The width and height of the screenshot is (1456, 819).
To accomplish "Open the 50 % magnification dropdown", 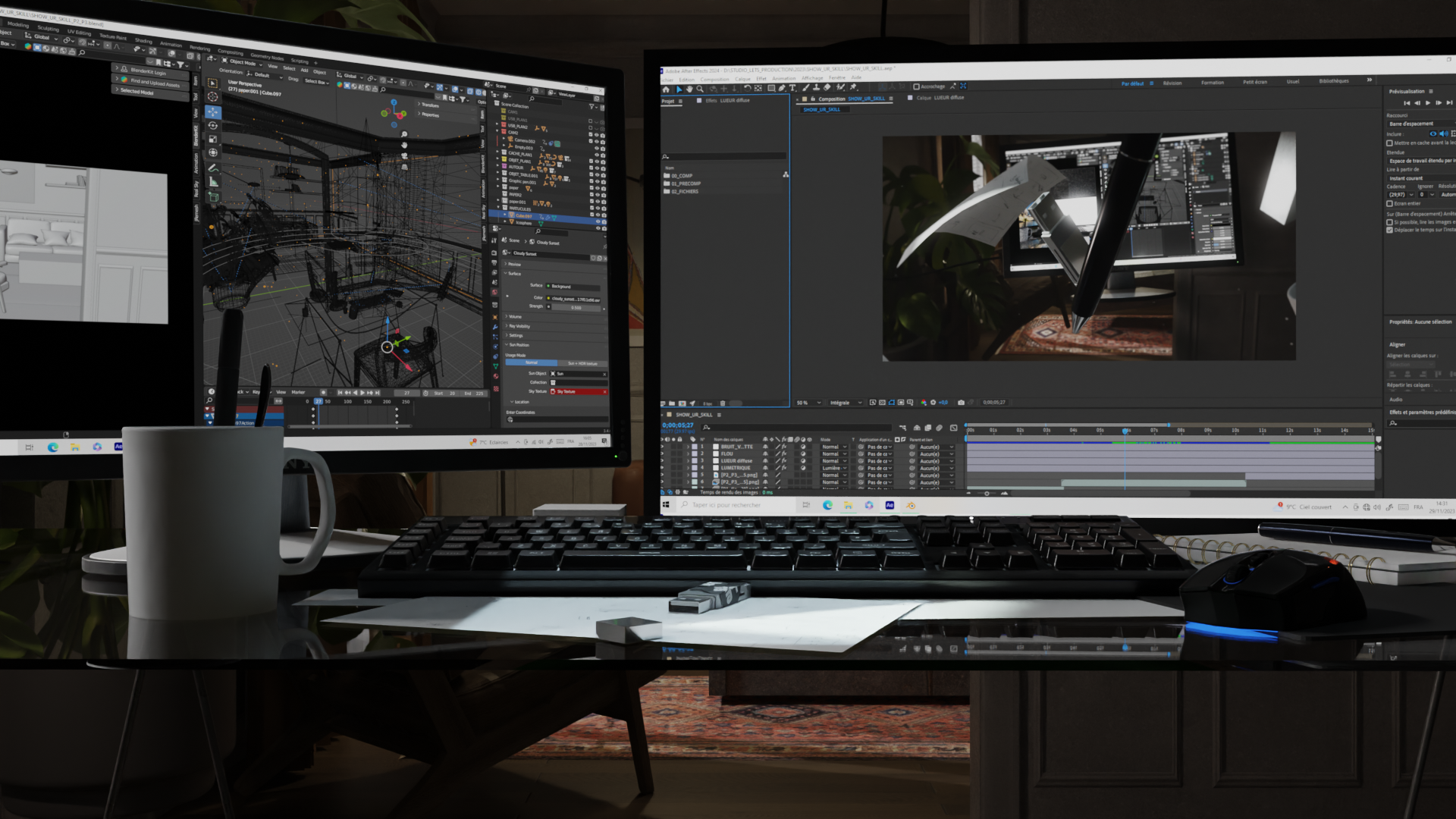I will 808,403.
